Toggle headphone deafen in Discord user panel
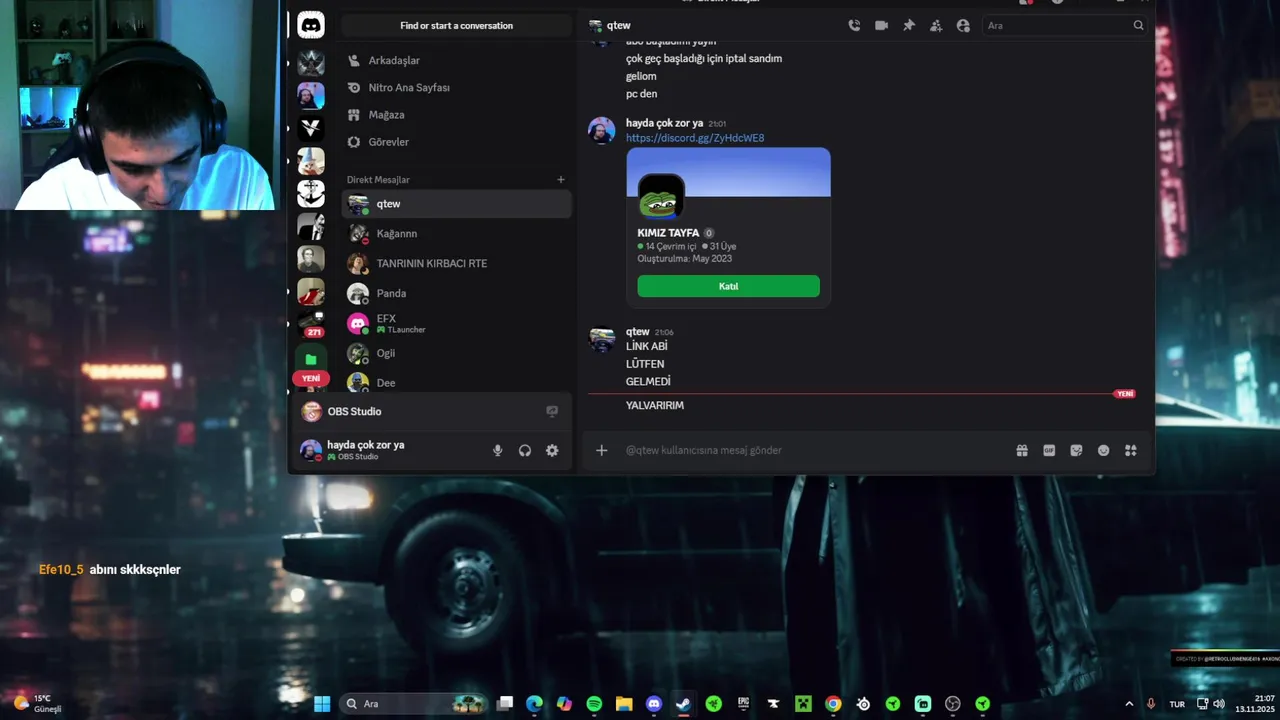Image resolution: width=1280 pixels, height=720 pixels. click(525, 450)
